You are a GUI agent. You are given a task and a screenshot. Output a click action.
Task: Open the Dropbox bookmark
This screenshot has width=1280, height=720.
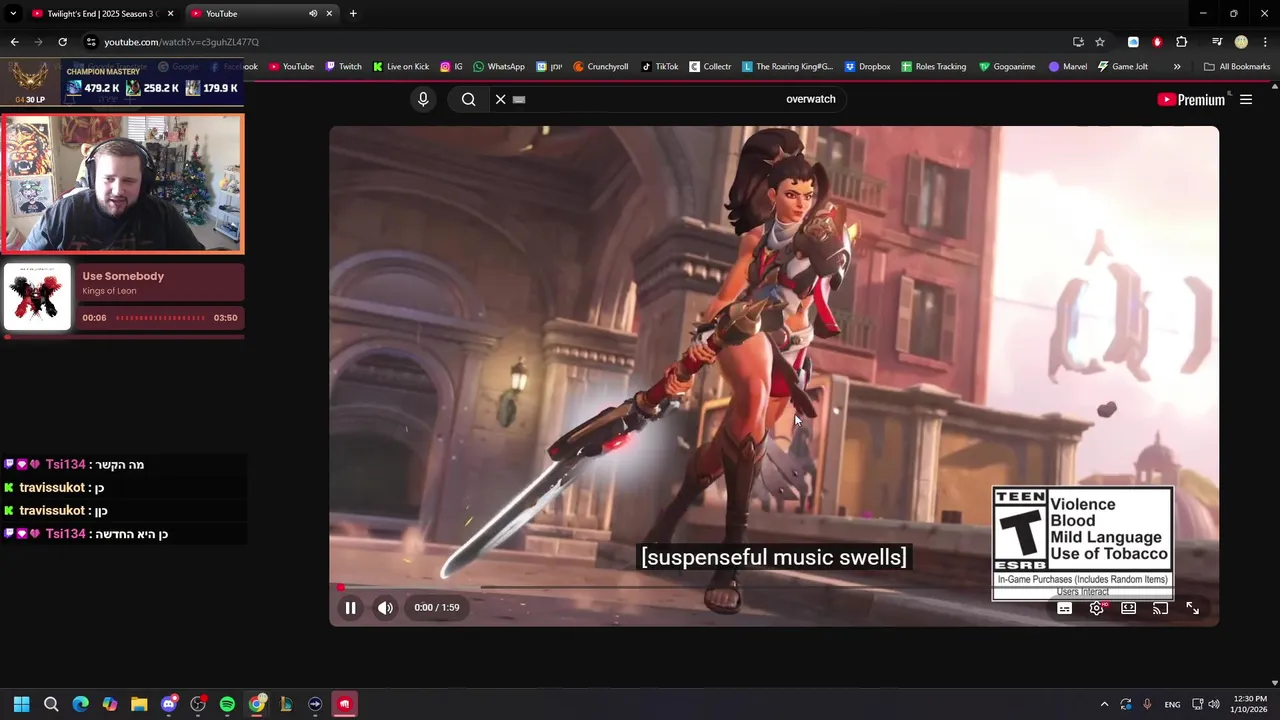(868, 67)
